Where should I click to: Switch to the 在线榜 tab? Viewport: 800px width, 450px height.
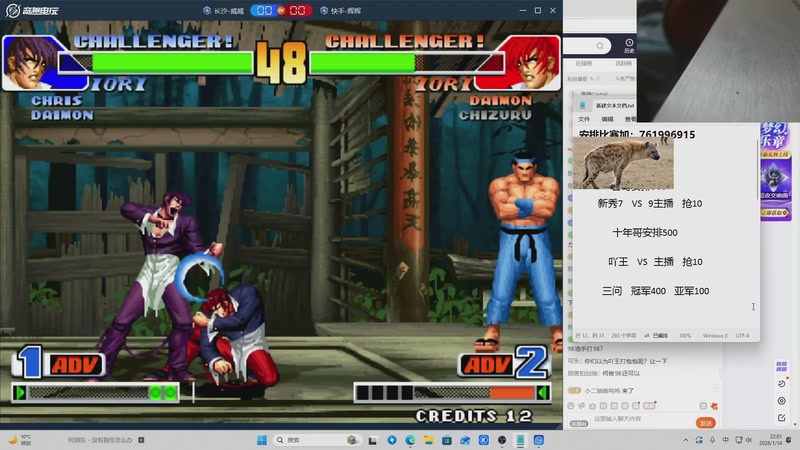click(584, 64)
